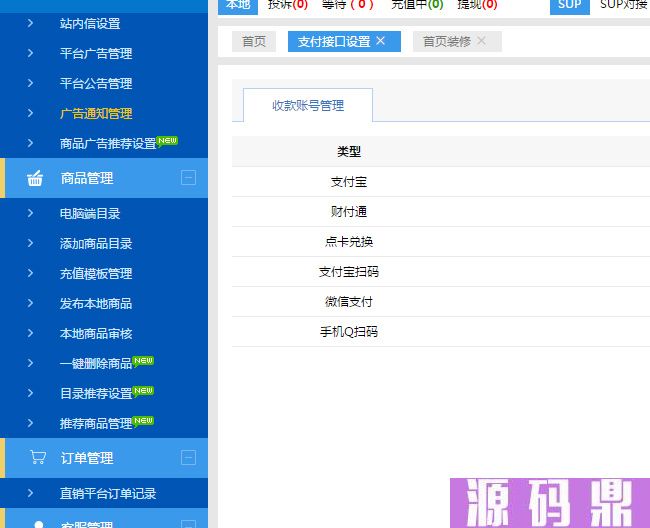Screen dimensions: 650x528
Task: Open 站内信设置 in the sidebar
Action: coord(90,24)
